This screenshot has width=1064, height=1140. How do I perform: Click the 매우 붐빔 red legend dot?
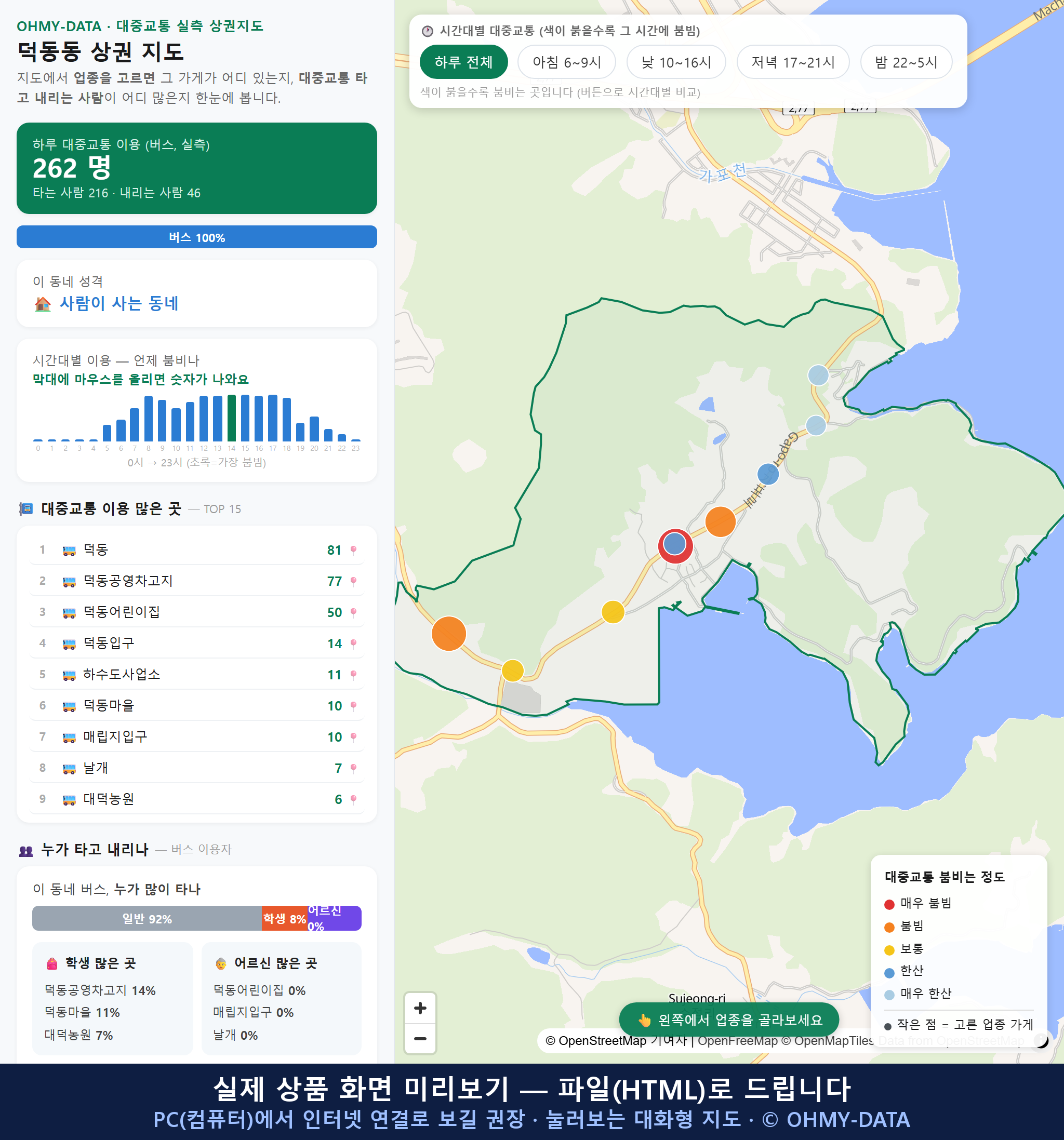(x=889, y=904)
